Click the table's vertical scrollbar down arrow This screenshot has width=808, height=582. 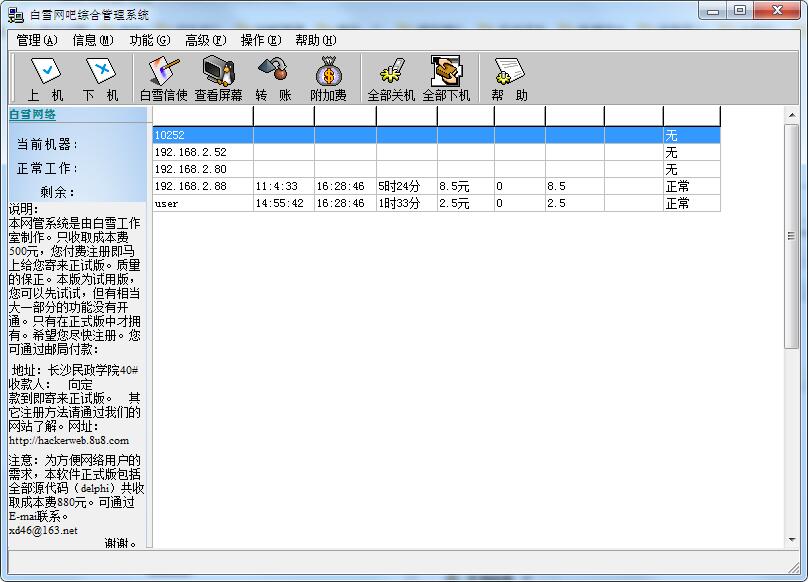[791, 540]
